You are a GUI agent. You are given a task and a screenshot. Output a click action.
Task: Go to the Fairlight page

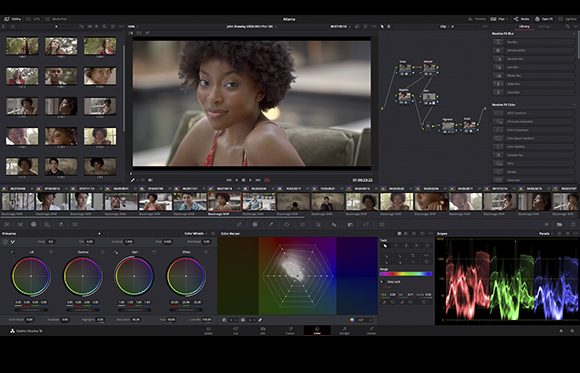[344, 330]
